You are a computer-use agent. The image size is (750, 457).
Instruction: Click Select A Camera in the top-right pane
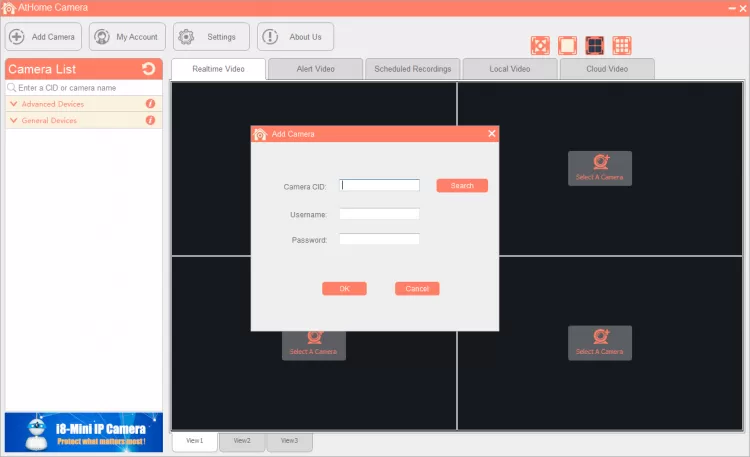600,168
